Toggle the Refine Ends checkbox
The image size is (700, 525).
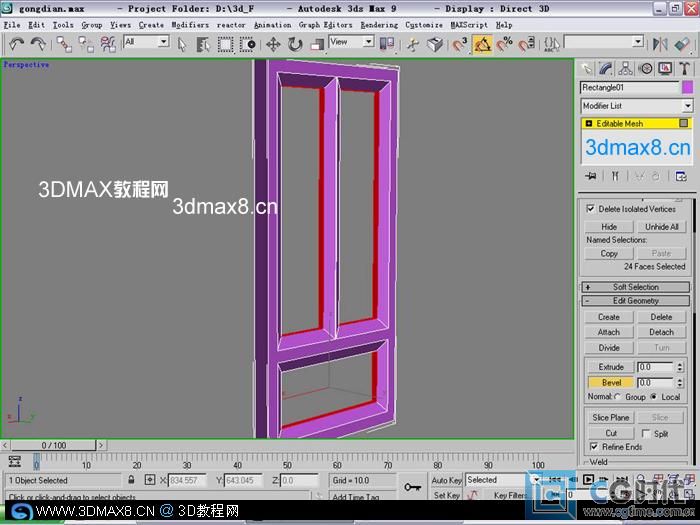tap(593, 446)
